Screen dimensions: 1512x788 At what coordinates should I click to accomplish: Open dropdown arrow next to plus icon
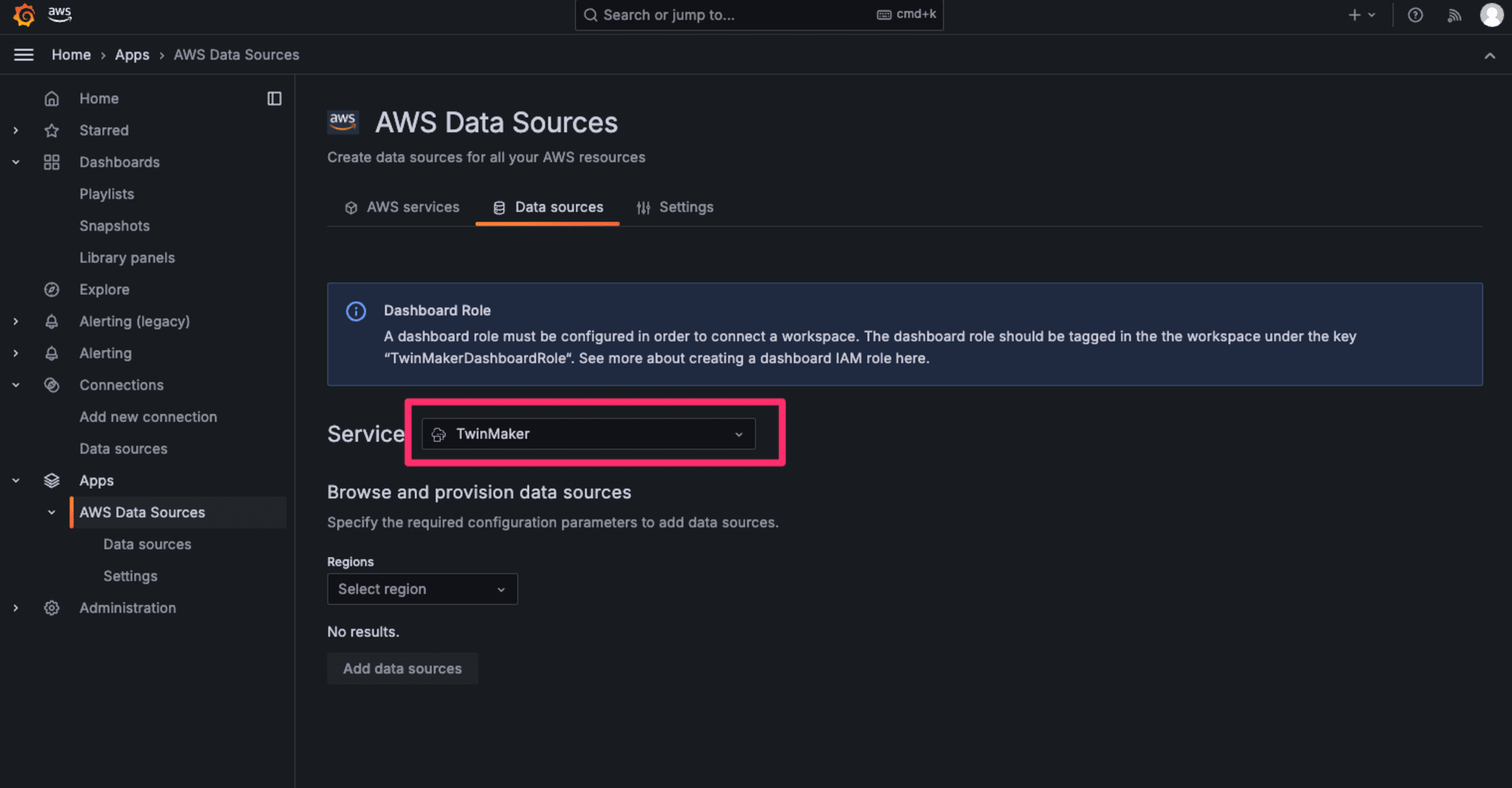[x=1372, y=15]
